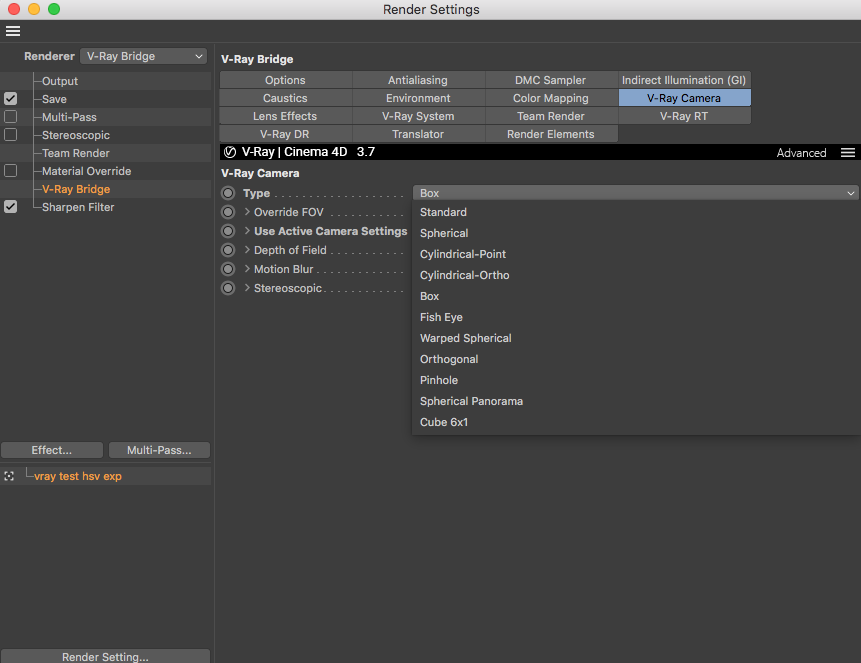Click the Render Setting... button

click(x=105, y=656)
